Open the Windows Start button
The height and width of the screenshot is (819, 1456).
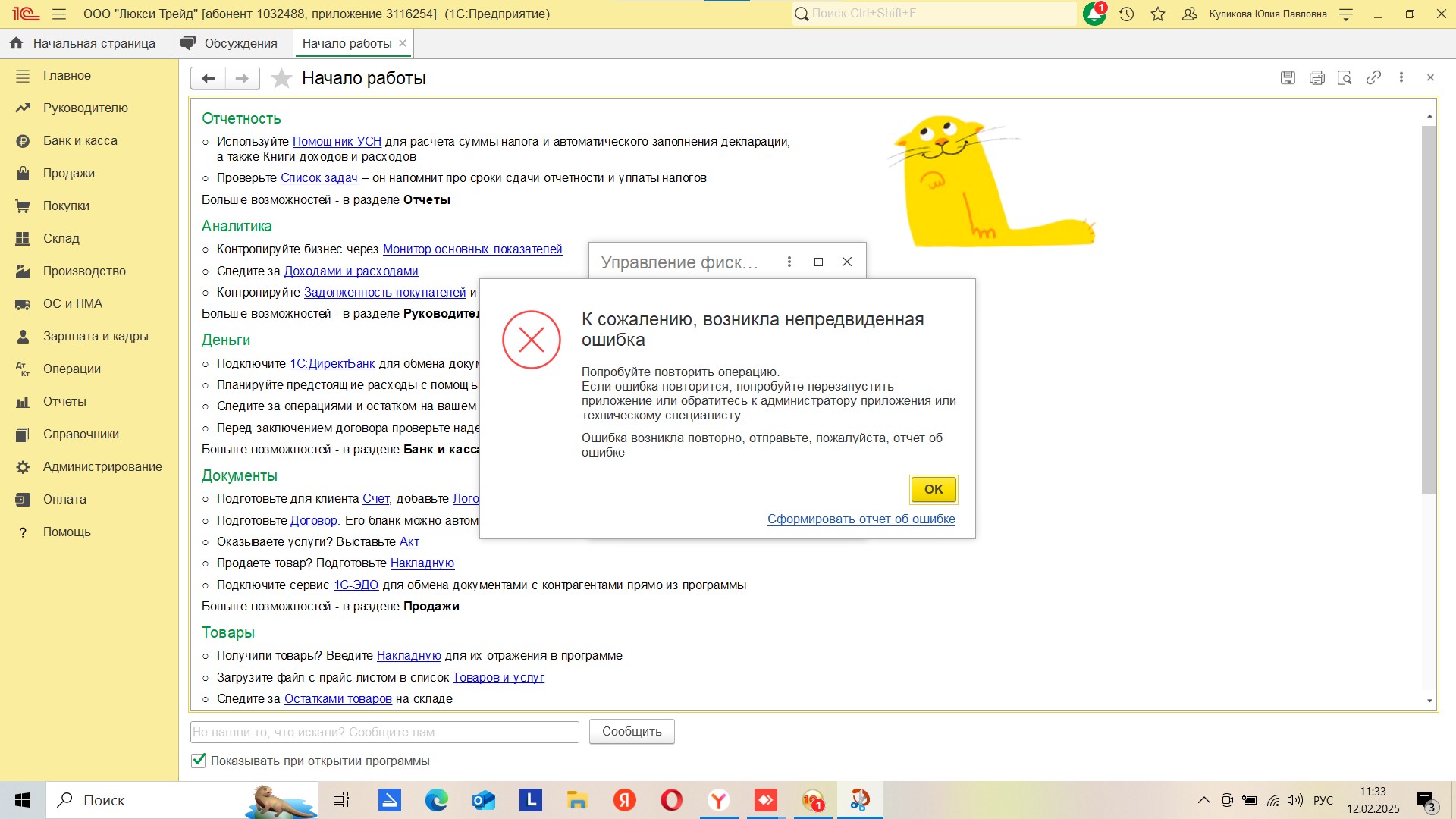click(x=23, y=800)
